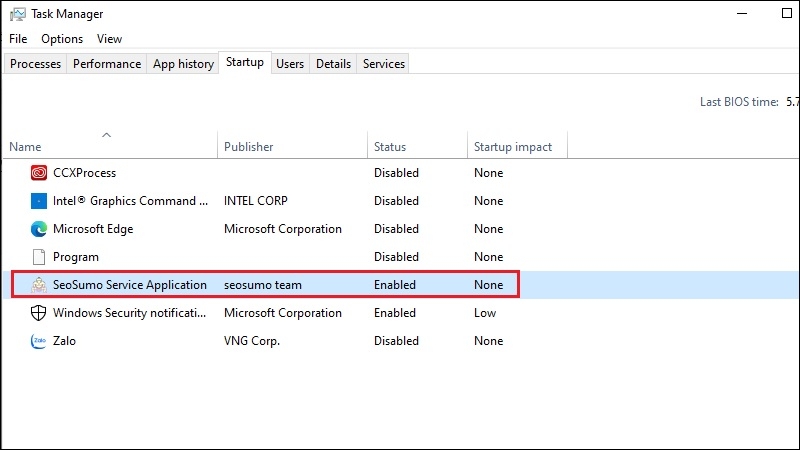Click Disabled status of Program
800x450 pixels.
[x=396, y=257]
